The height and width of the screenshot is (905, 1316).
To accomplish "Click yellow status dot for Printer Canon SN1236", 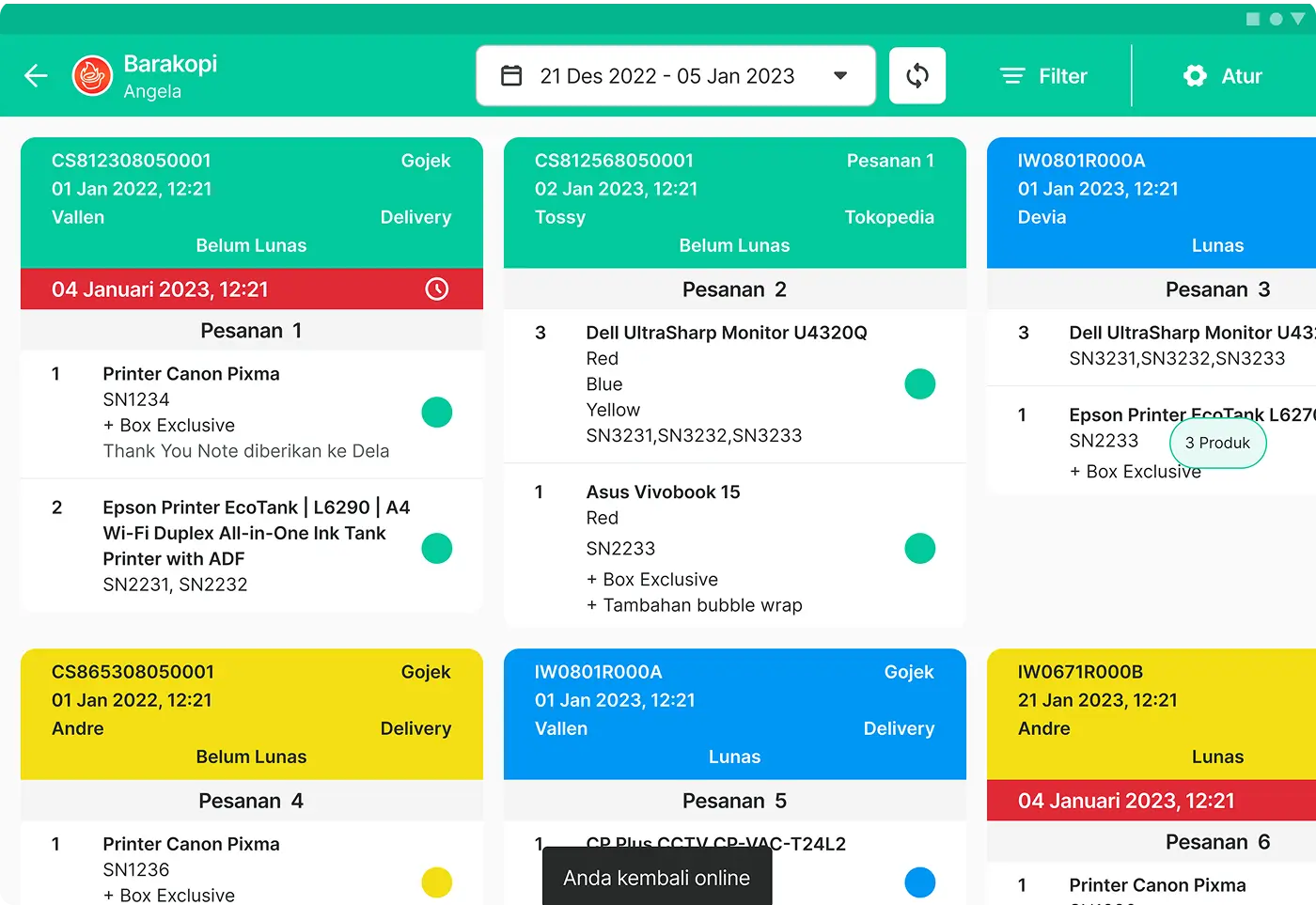I will [x=436, y=882].
